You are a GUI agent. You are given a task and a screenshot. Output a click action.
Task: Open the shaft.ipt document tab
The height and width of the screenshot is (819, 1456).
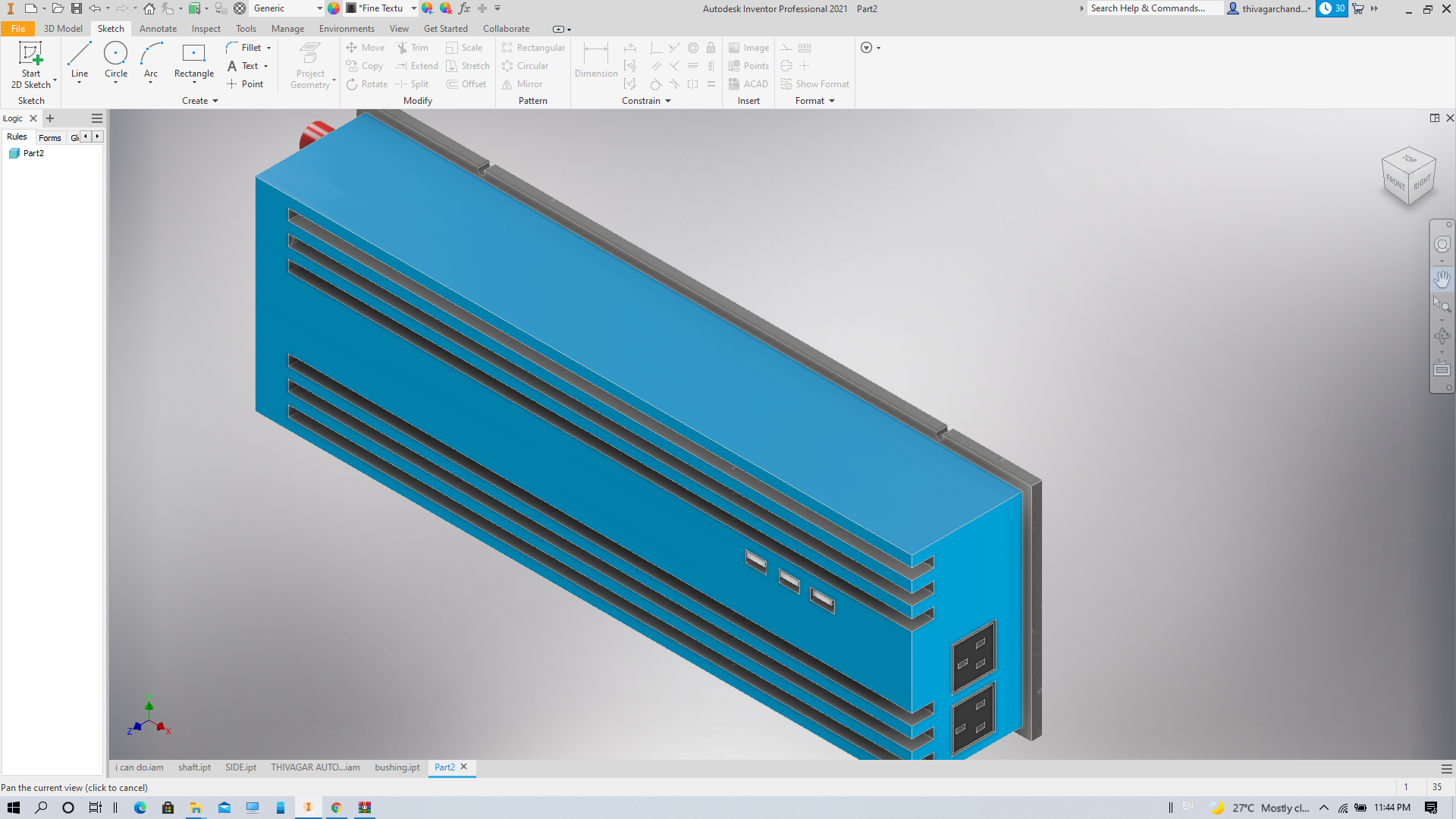tap(194, 767)
